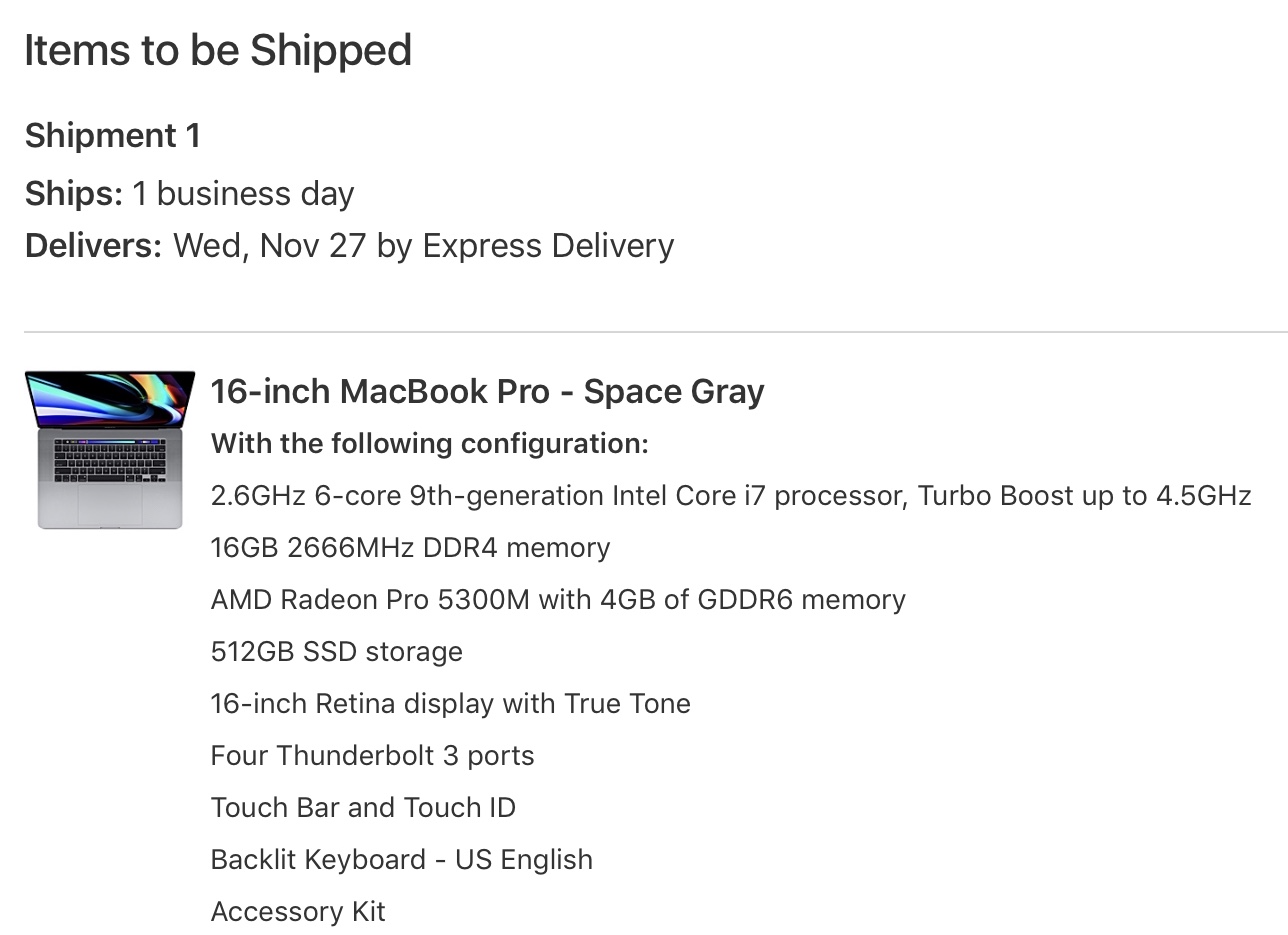Click the 512GB SSD storage line
This screenshot has height=935, width=1288.
click(337, 651)
